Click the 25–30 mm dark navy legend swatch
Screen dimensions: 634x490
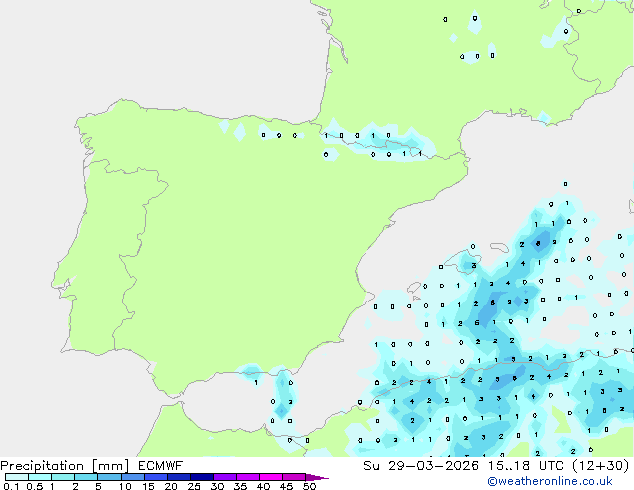point(202,477)
